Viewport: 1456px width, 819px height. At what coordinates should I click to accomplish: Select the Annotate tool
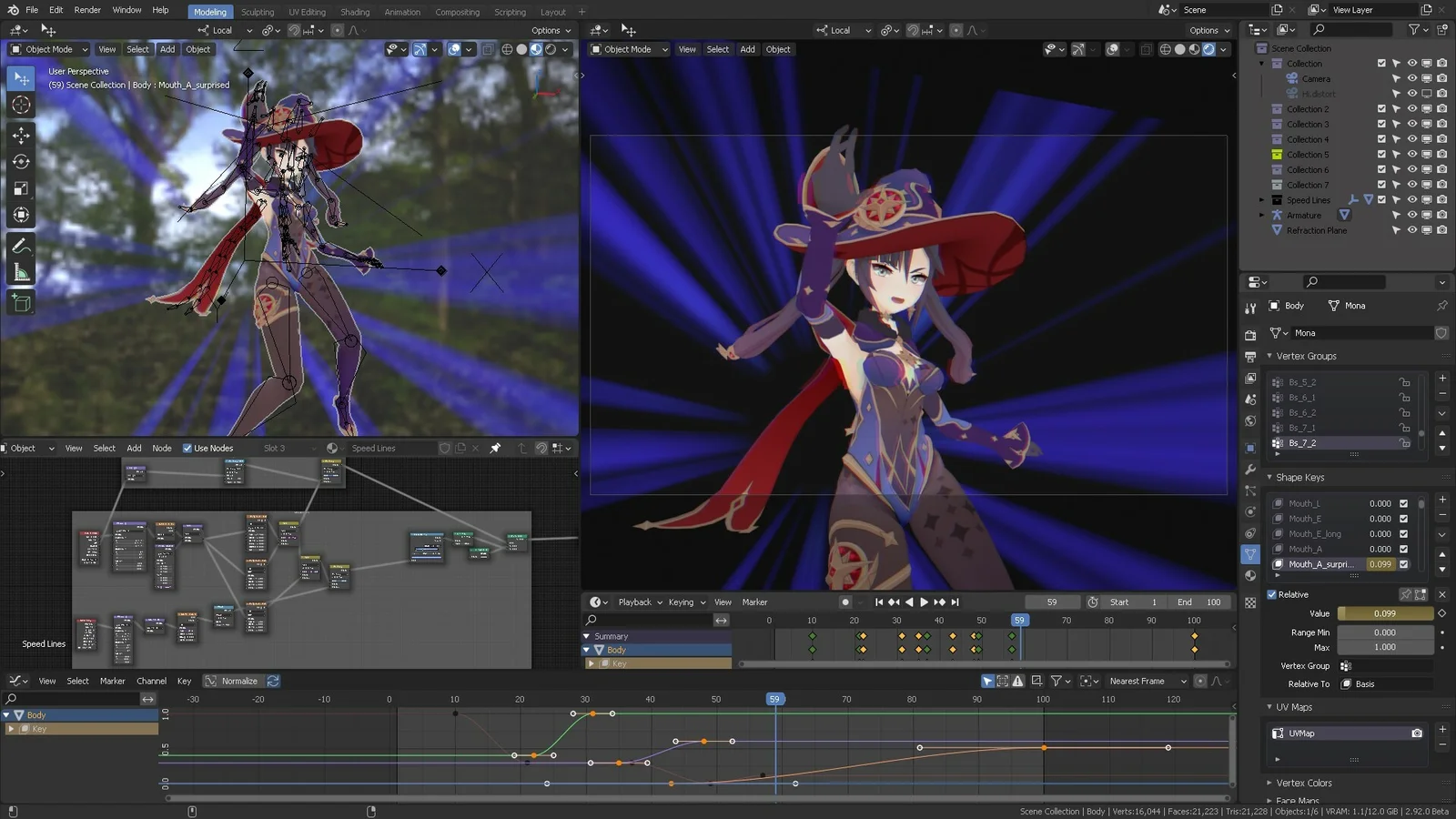point(20,244)
